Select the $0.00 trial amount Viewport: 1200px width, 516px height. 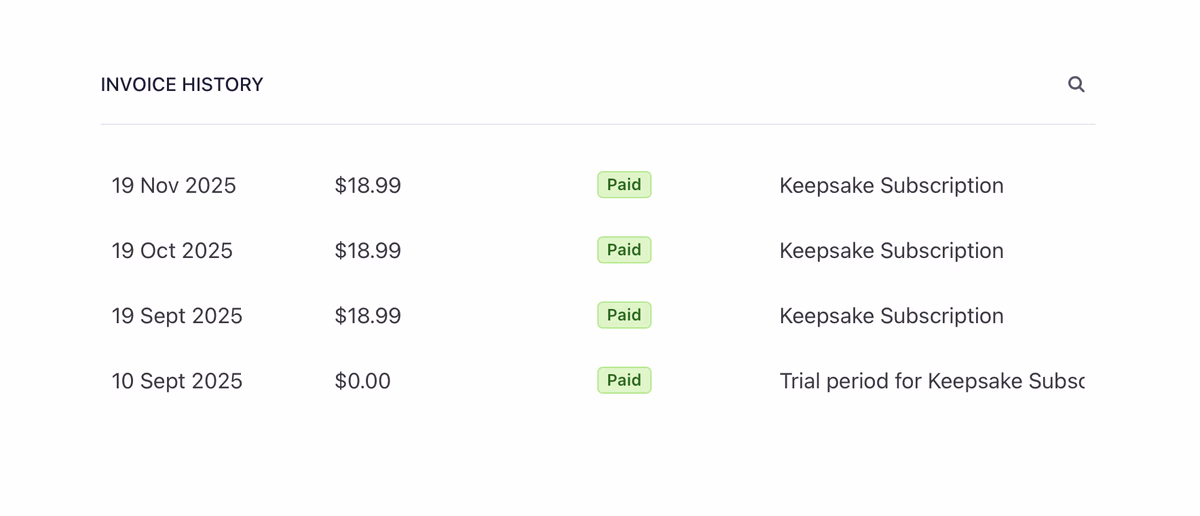(x=362, y=381)
